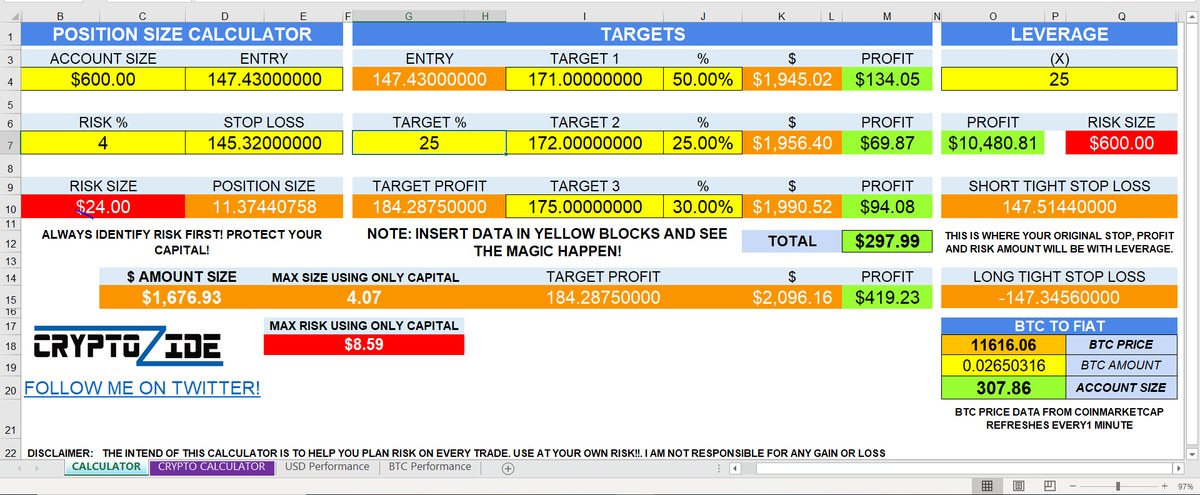Screen dimensions: 1200x495
Task: Select BTC price cell 11616.06
Action: pos(1003,344)
